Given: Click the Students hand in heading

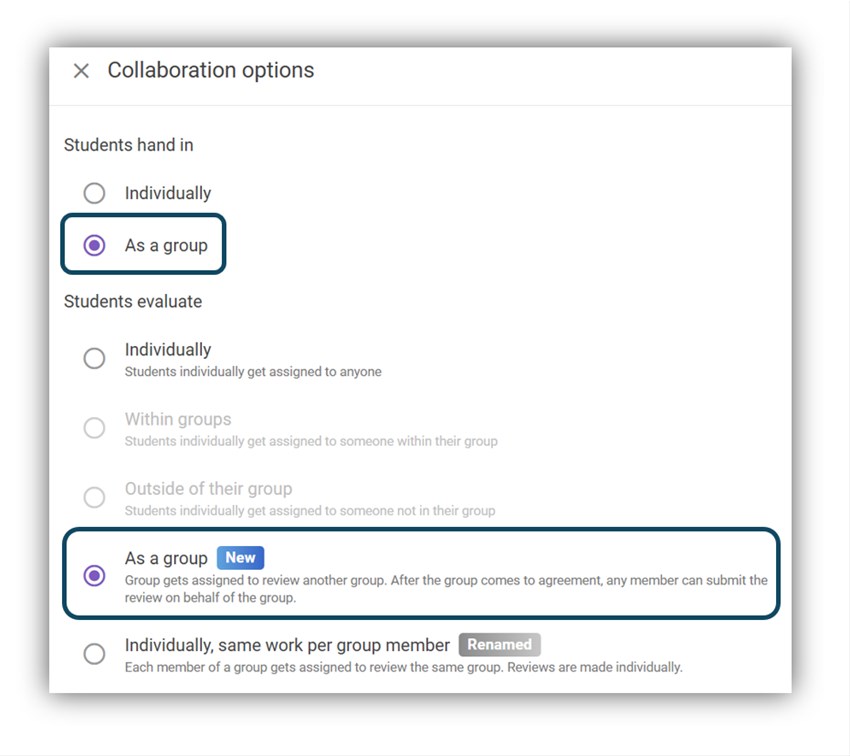Looking at the screenshot, I should point(129,145).
